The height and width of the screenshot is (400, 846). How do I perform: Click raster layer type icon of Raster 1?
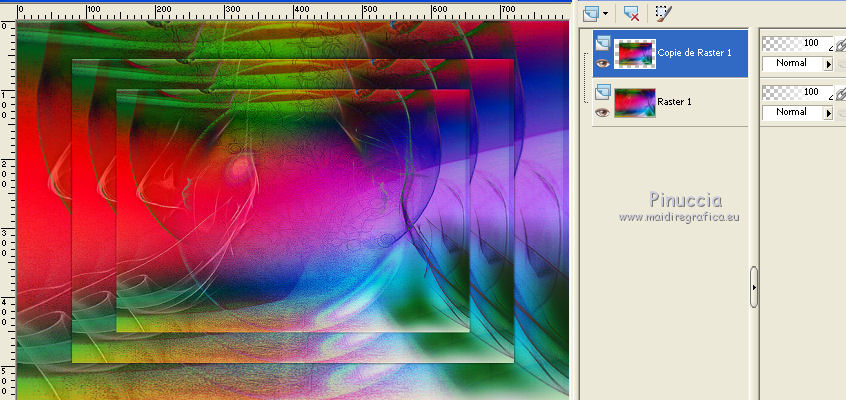(x=603, y=92)
